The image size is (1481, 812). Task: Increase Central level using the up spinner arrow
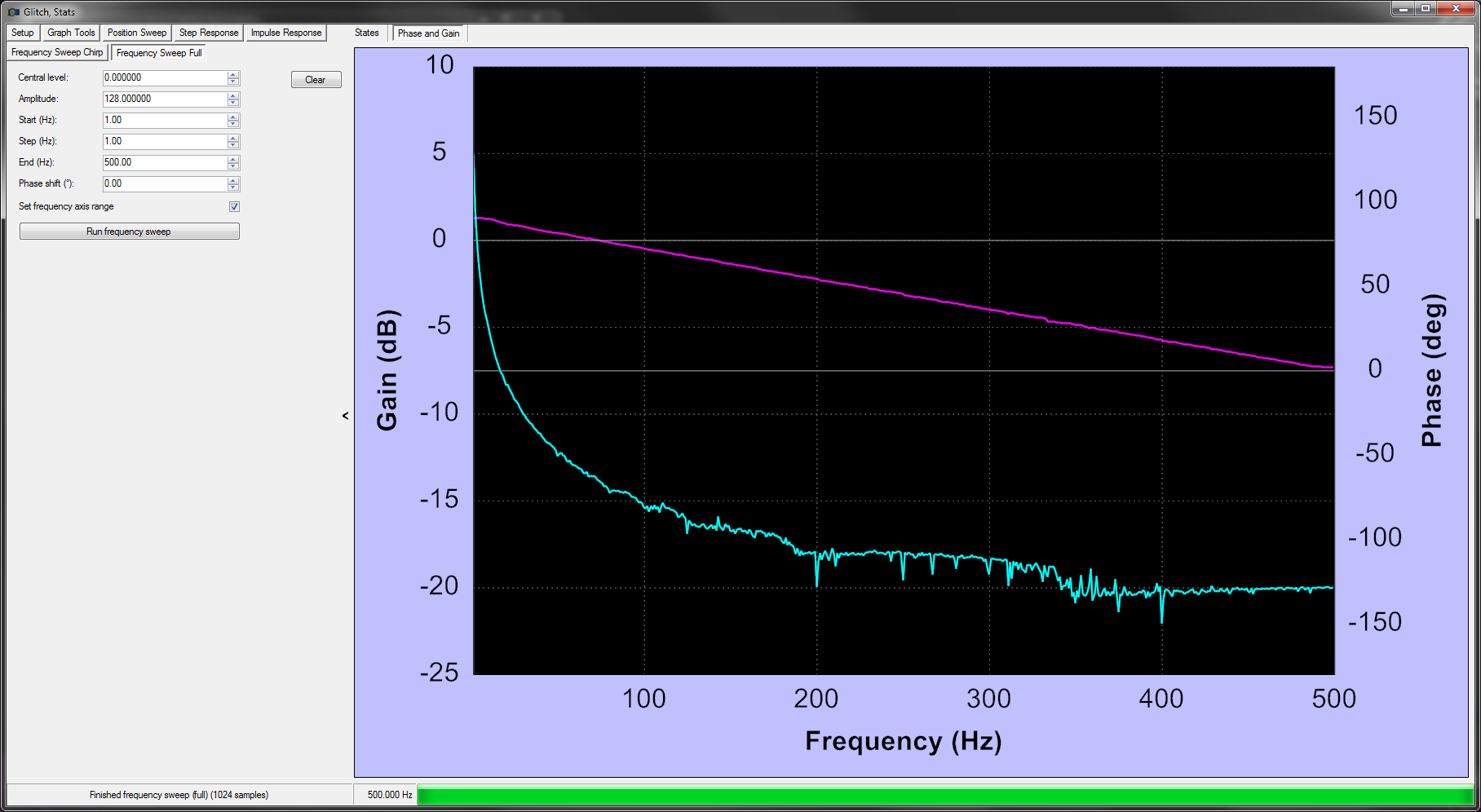tap(233, 74)
